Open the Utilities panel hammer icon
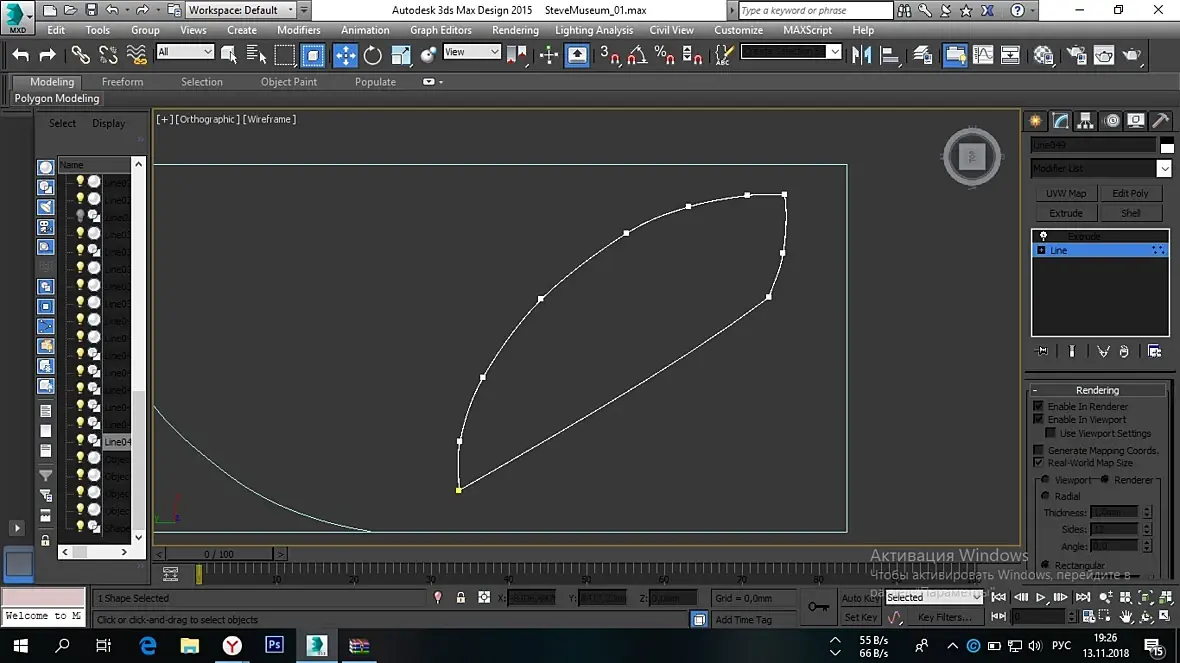1180x663 pixels. pyautogui.click(x=1161, y=121)
